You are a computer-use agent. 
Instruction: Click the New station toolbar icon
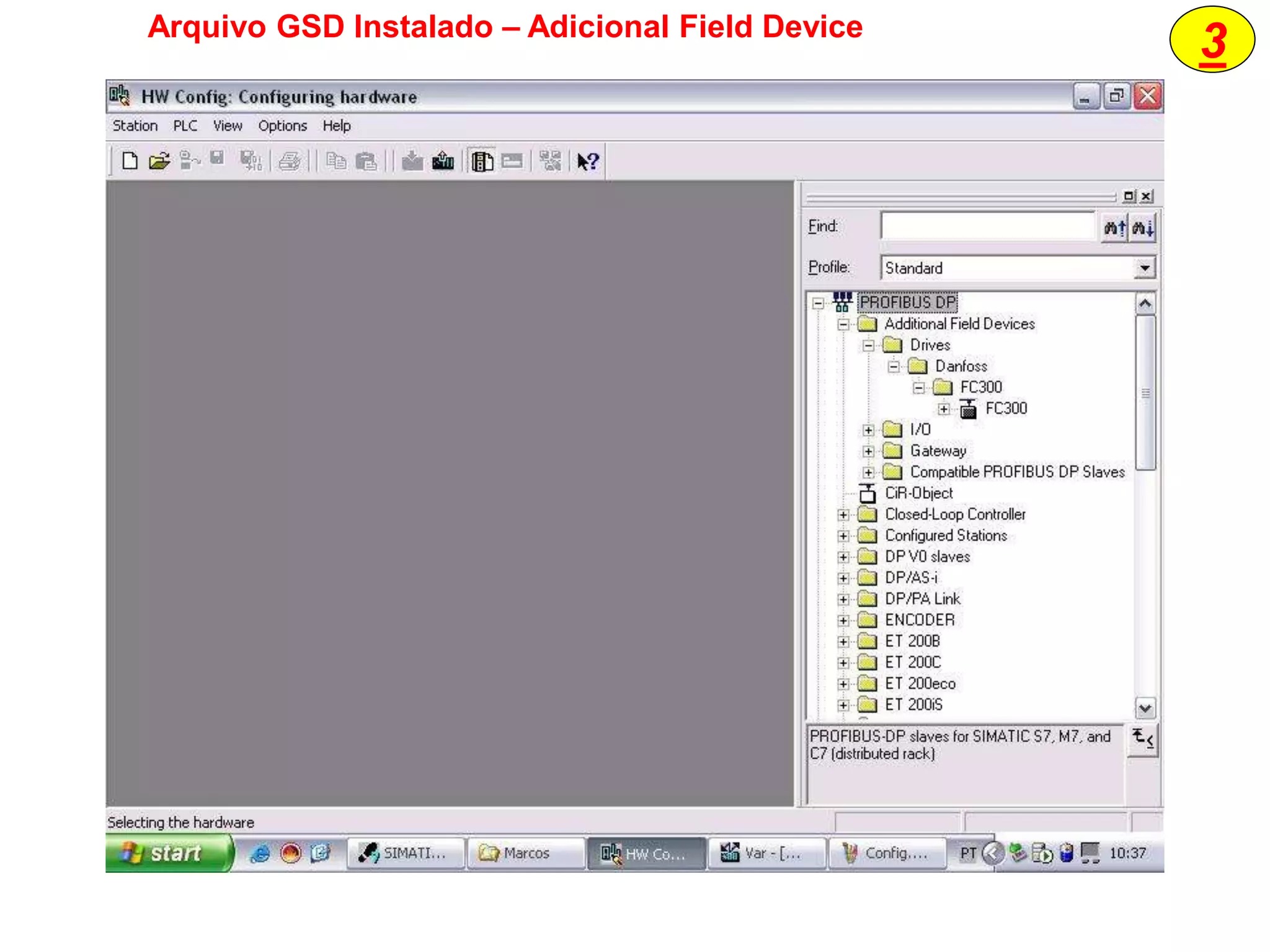(130, 161)
